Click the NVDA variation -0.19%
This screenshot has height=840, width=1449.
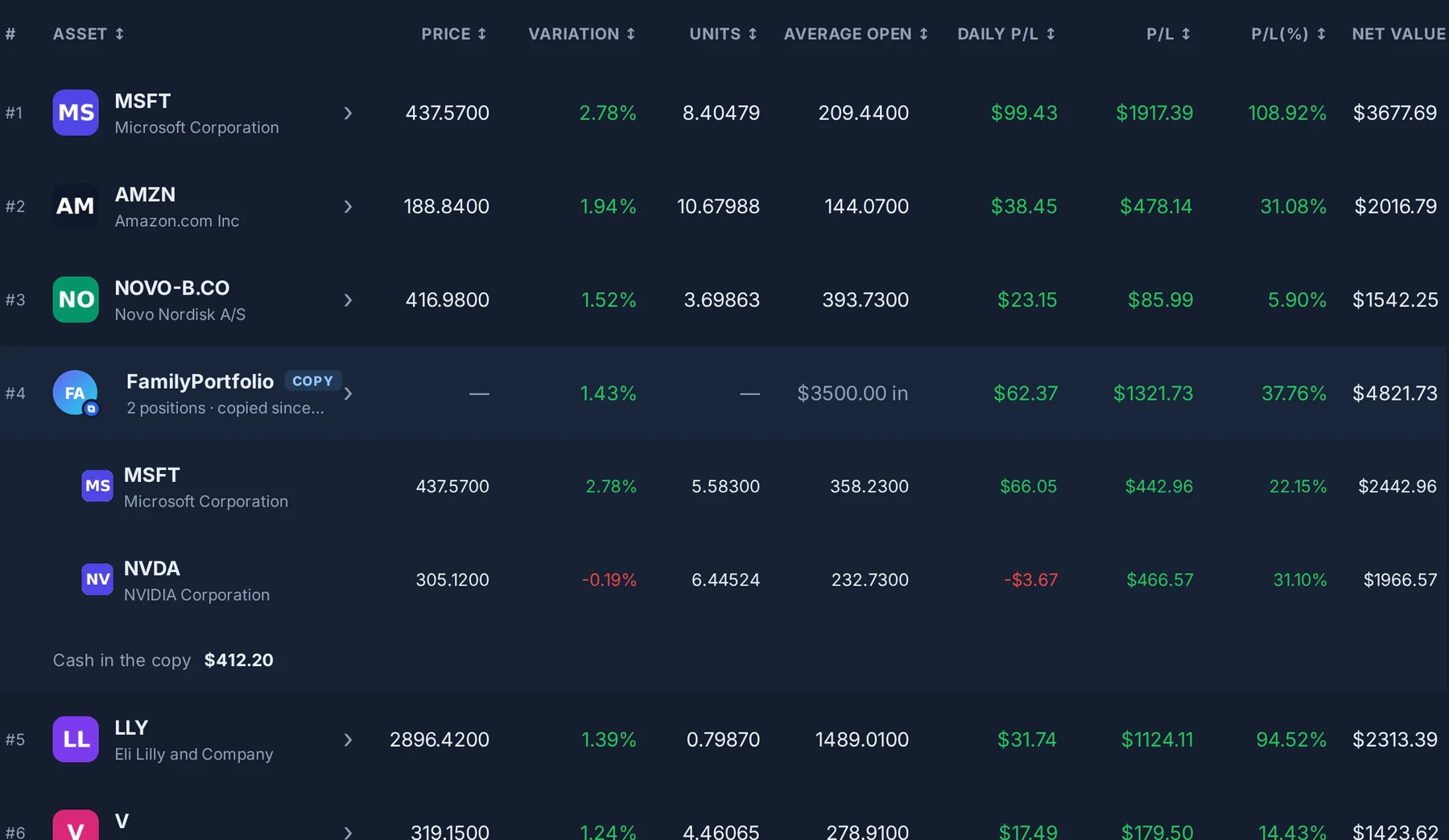point(609,579)
